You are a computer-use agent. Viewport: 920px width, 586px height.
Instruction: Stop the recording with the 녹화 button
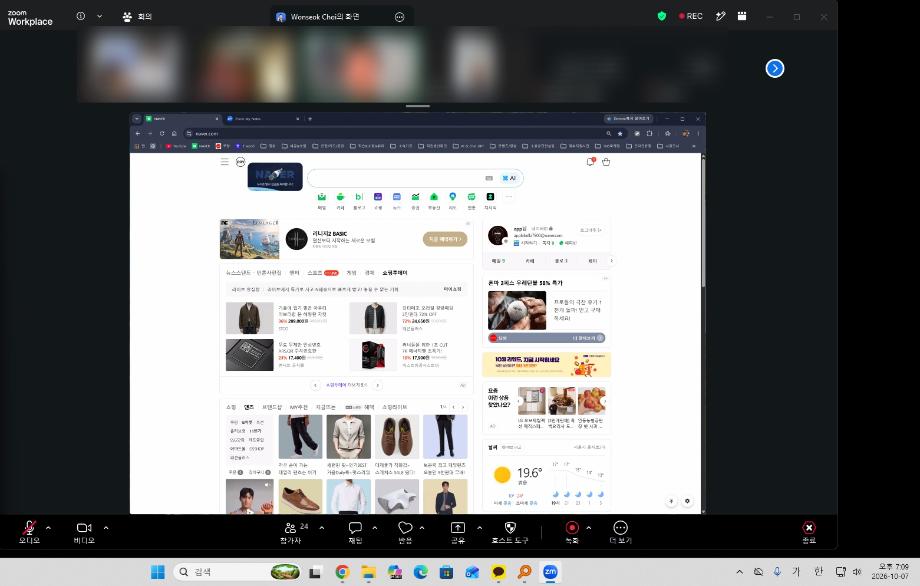[x=571, y=532]
